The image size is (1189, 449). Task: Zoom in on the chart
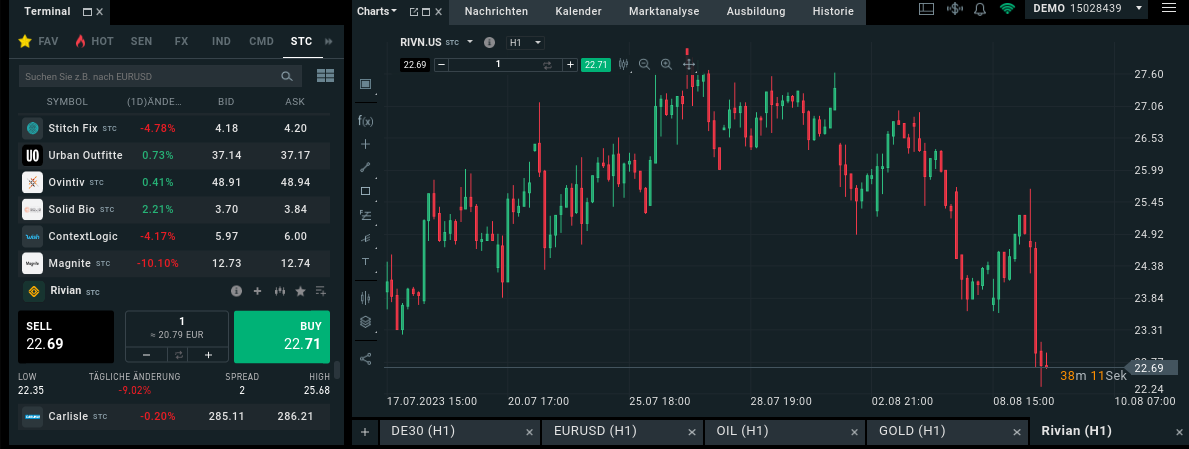click(x=667, y=64)
